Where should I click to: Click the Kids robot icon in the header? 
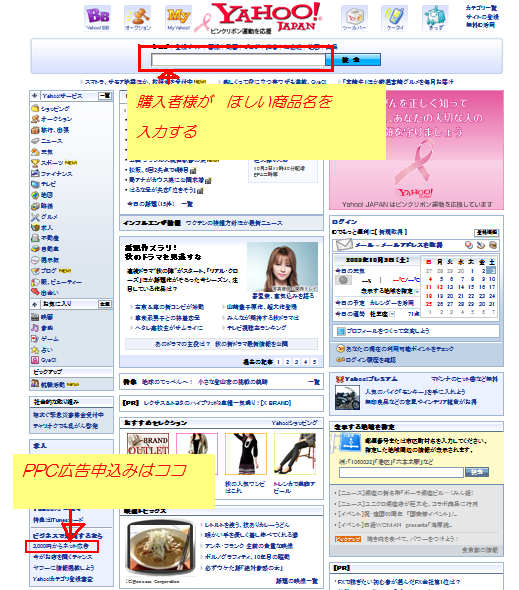(435, 18)
